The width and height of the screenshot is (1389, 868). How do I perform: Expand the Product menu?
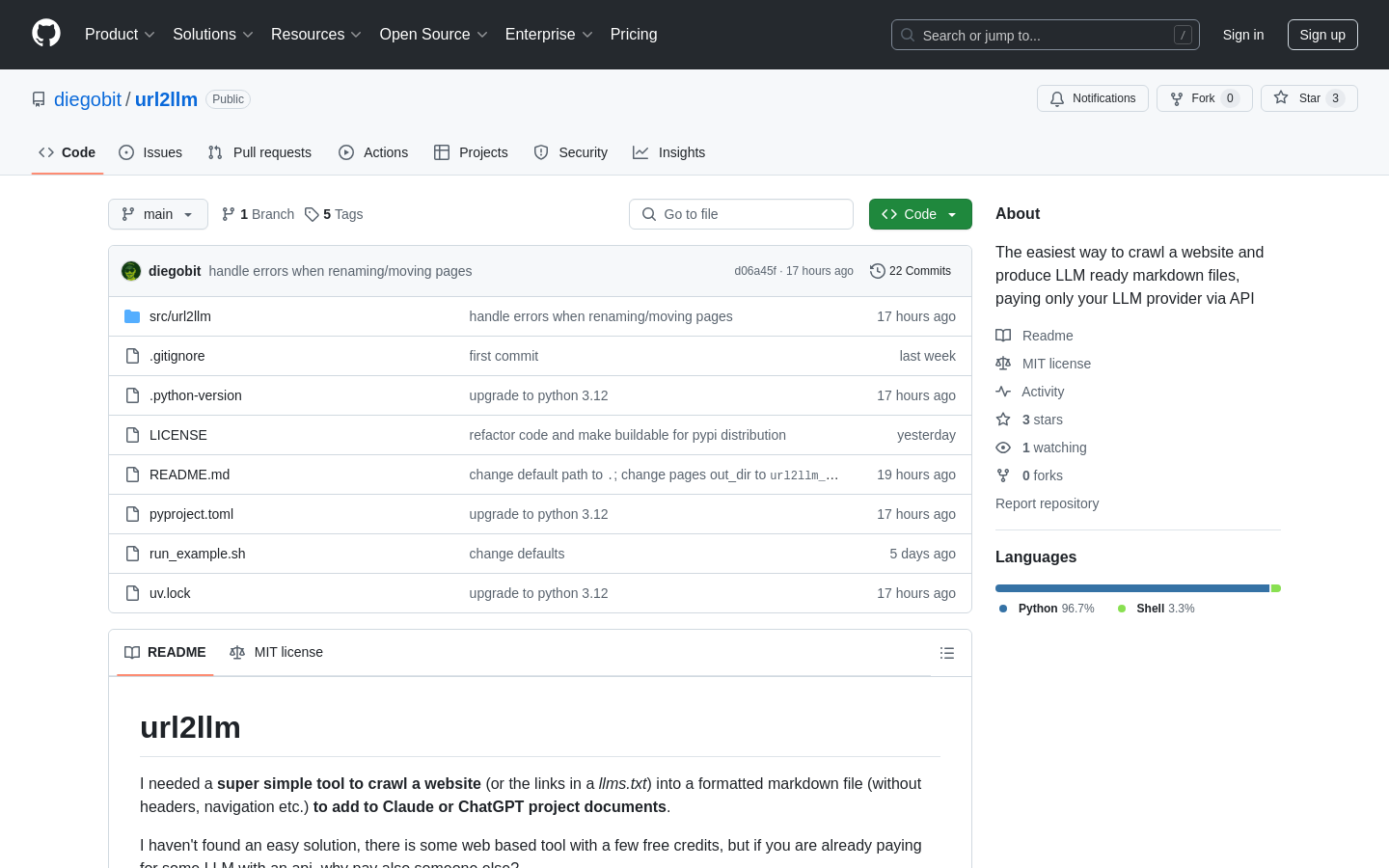[120, 34]
